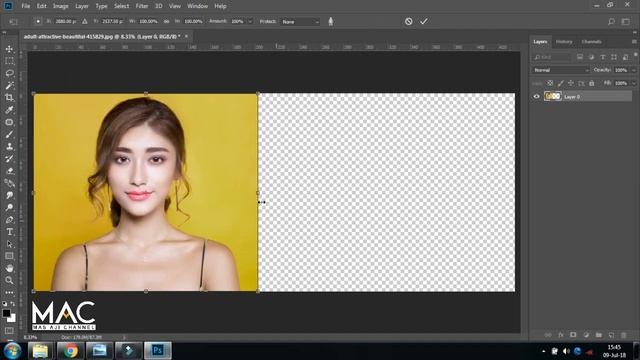Open the Edit Toolbar ellipsis

click(9, 292)
